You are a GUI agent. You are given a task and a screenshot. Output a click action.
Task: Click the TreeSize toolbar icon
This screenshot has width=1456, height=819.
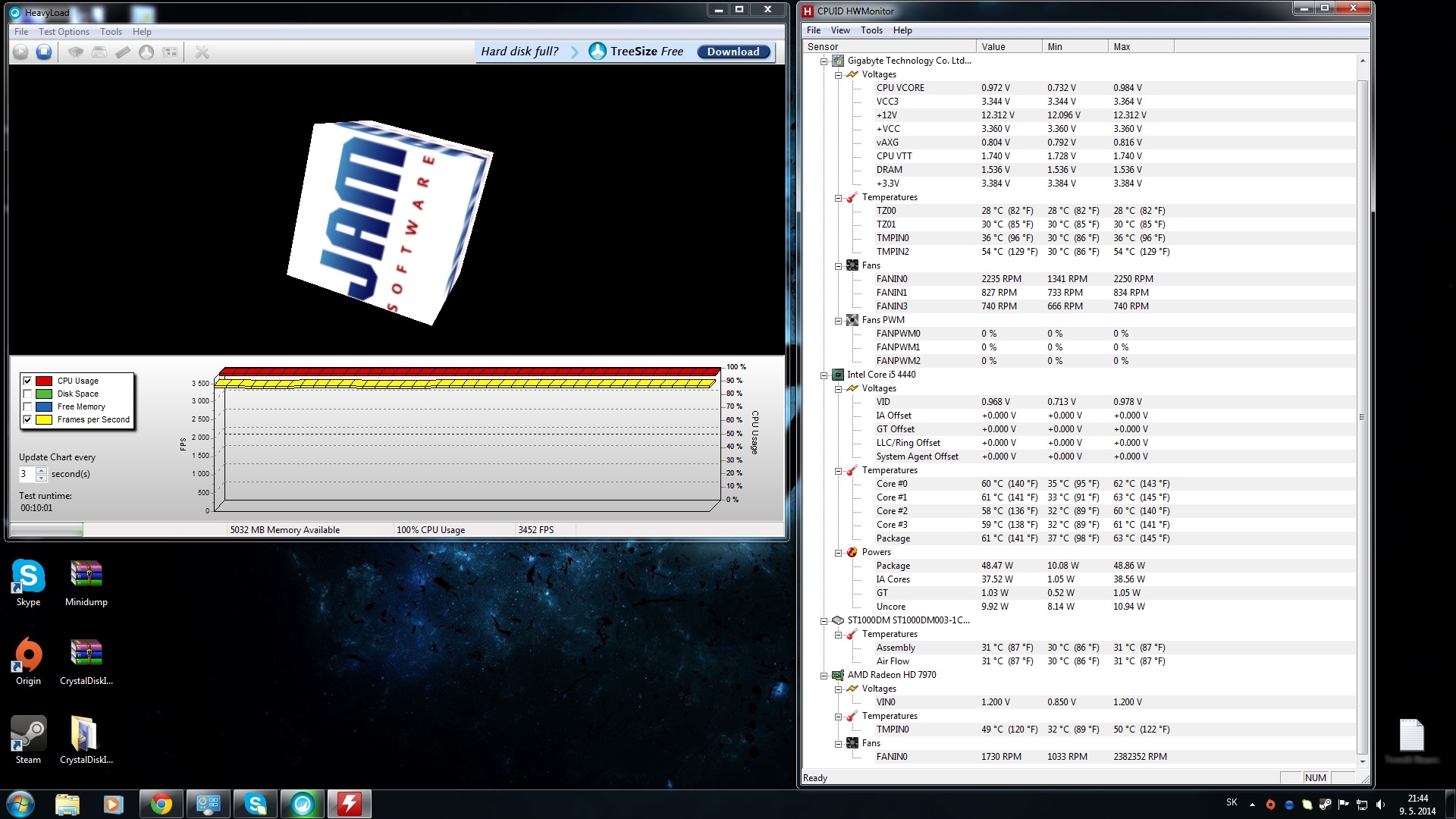pyautogui.click(x=146, y=52)
